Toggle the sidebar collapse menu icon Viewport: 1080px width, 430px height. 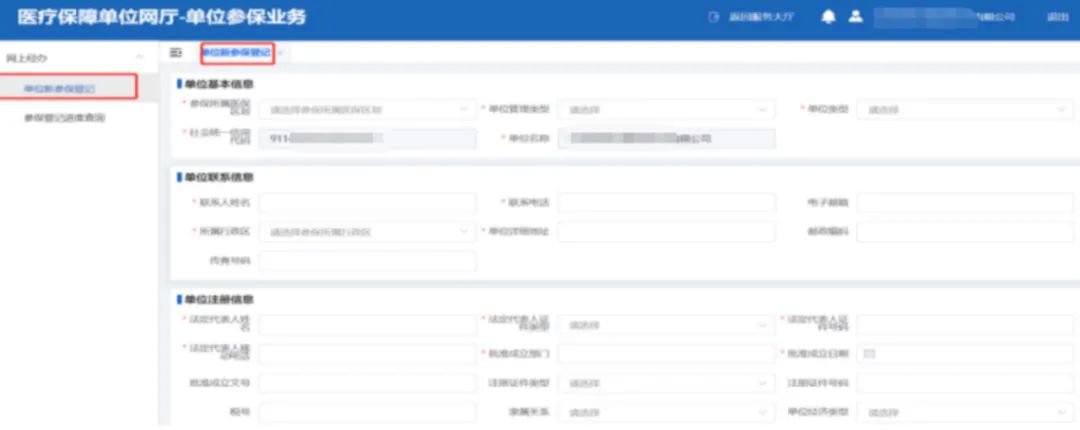pyautogui.click(x=176, y=52)
